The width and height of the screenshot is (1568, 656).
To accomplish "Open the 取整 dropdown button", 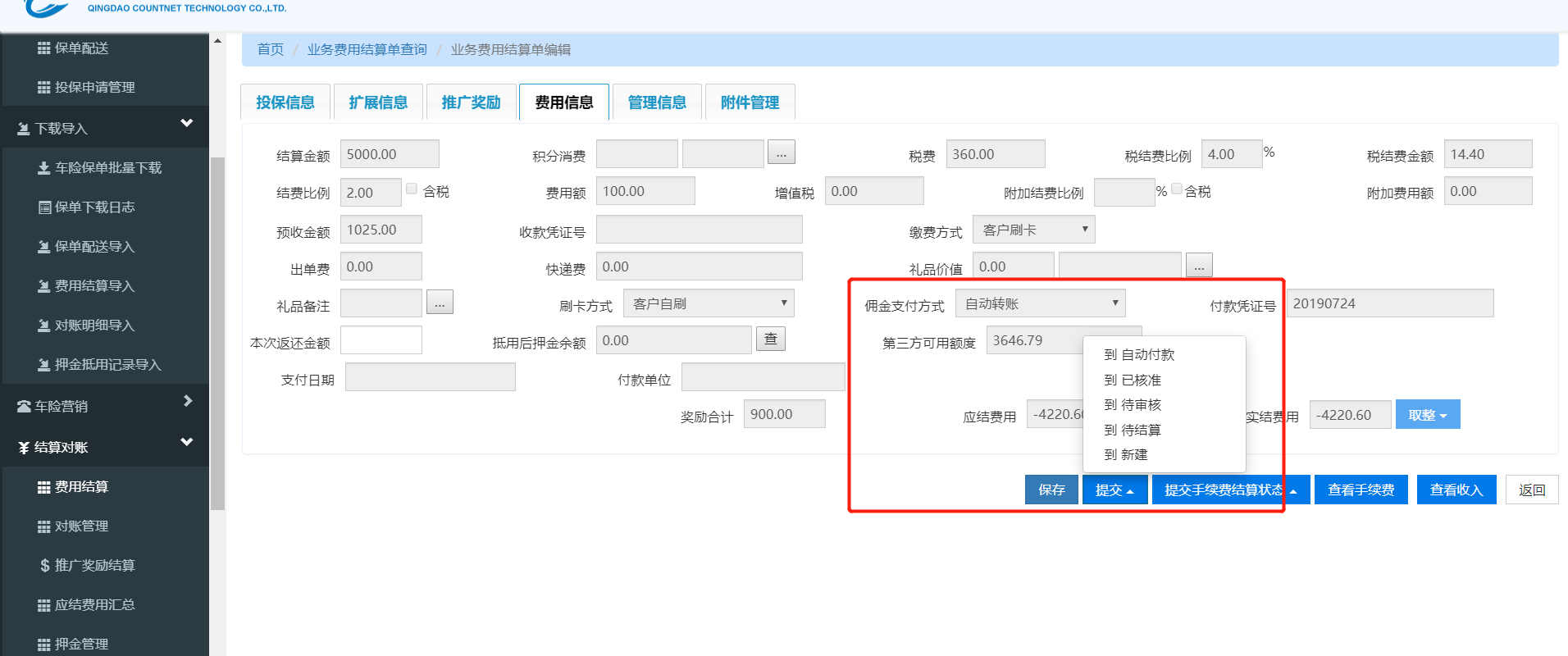I will [x=1428, y=415].
